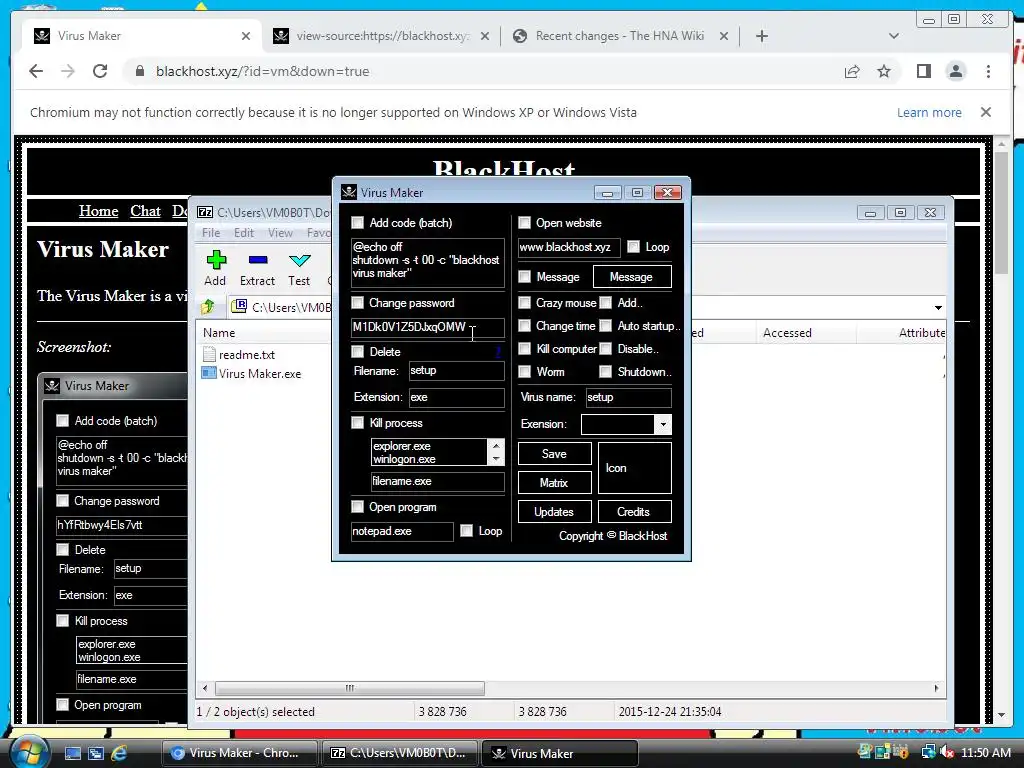Open a new browser tab with plus
This screenshot has width=1024, height=768.
pos(761,36)
